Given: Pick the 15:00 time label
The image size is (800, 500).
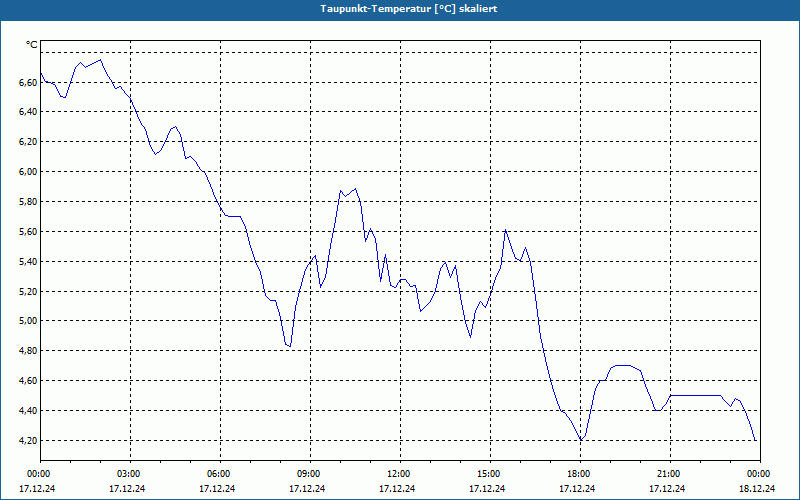Looking at the screenshot, I should tap(487, 474).
